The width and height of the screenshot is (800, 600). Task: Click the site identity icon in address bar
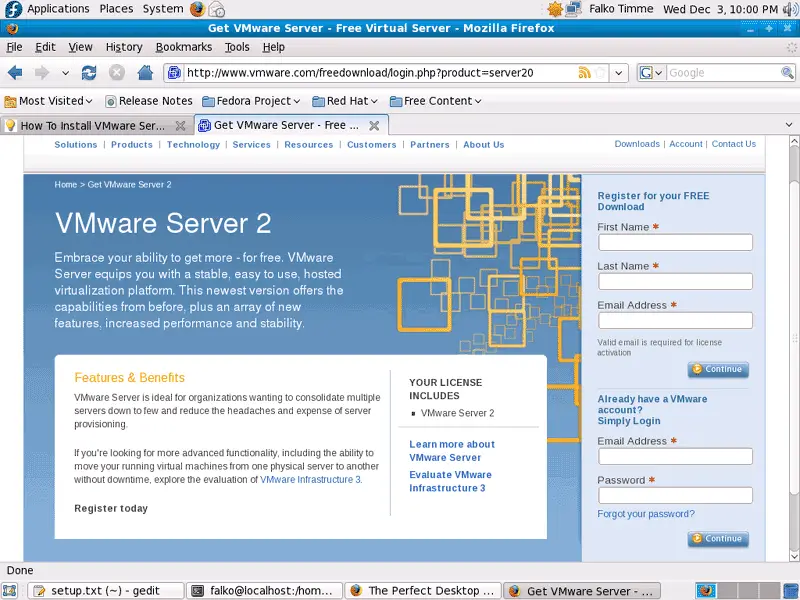pyautogui.click(x=174, y=73)
